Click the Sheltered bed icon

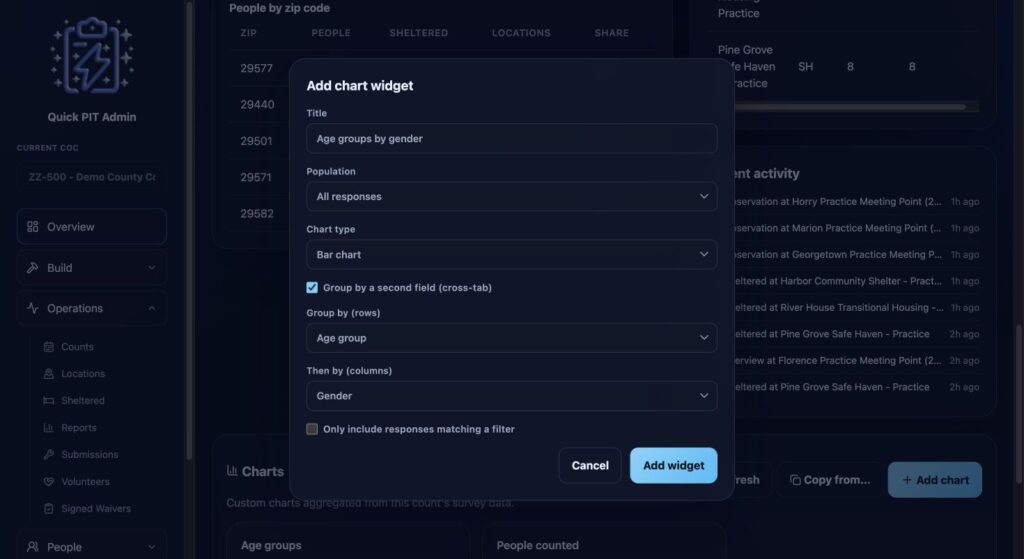[48, 400]
